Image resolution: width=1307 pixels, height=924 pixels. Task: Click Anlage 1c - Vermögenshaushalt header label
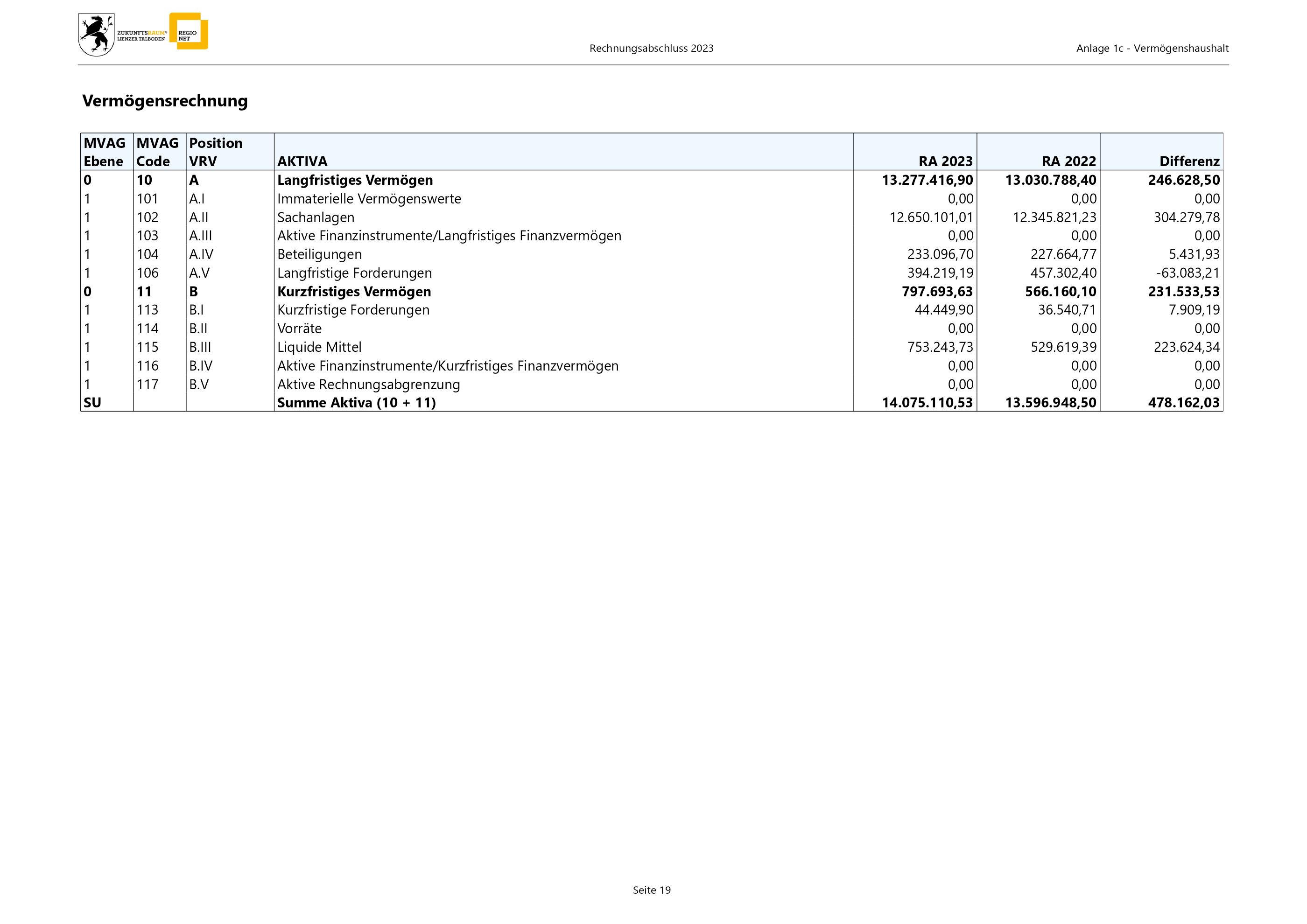(1152, 49)
